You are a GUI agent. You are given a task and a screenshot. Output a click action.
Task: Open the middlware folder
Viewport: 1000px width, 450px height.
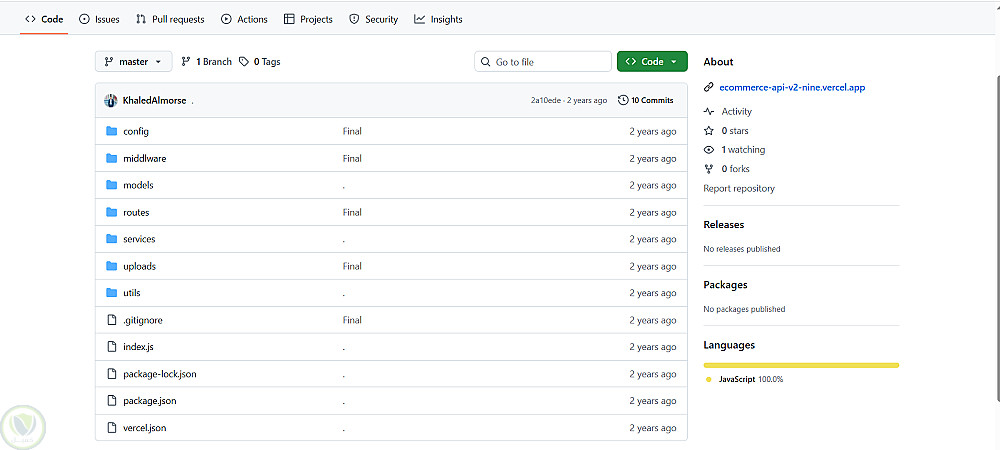[x=144, y=158]
